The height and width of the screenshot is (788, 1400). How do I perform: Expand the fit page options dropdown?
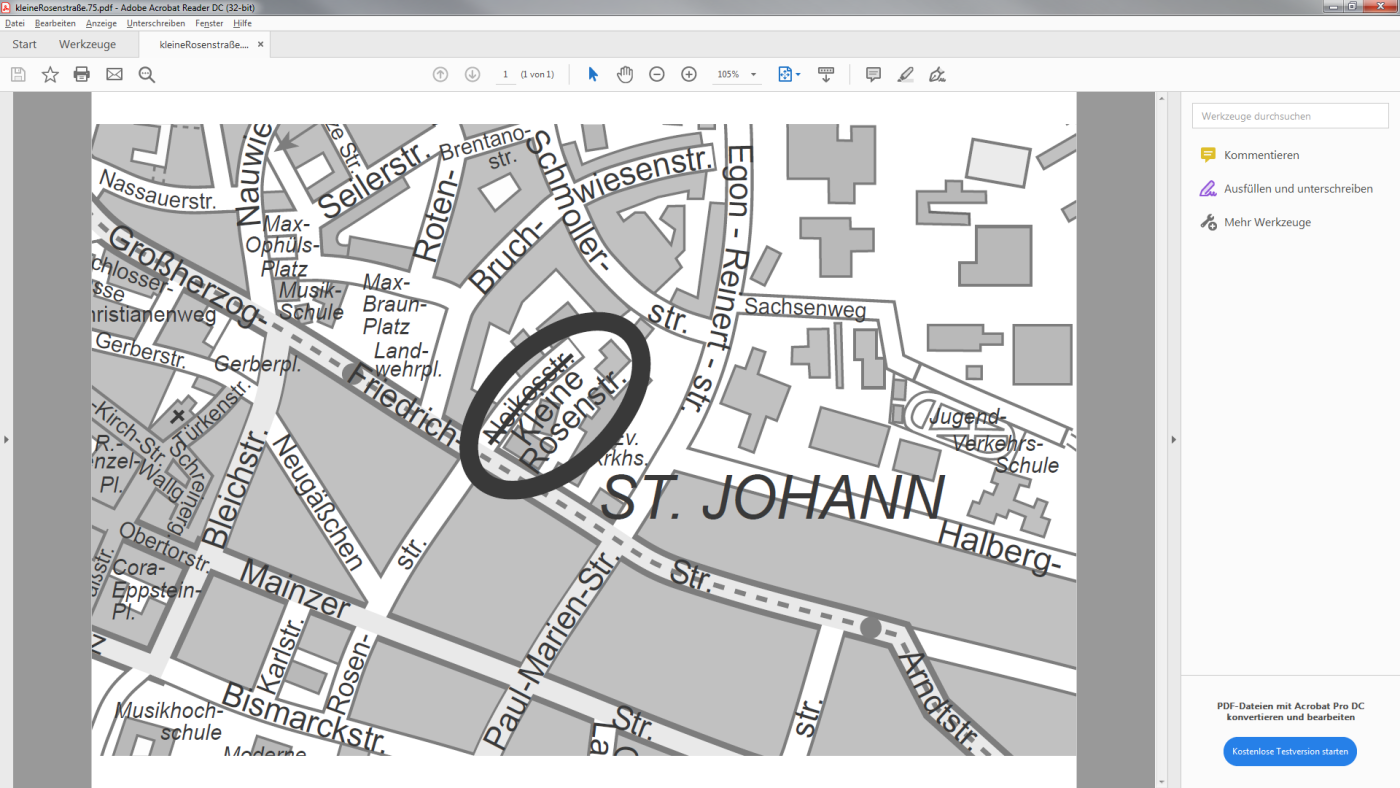789,74
